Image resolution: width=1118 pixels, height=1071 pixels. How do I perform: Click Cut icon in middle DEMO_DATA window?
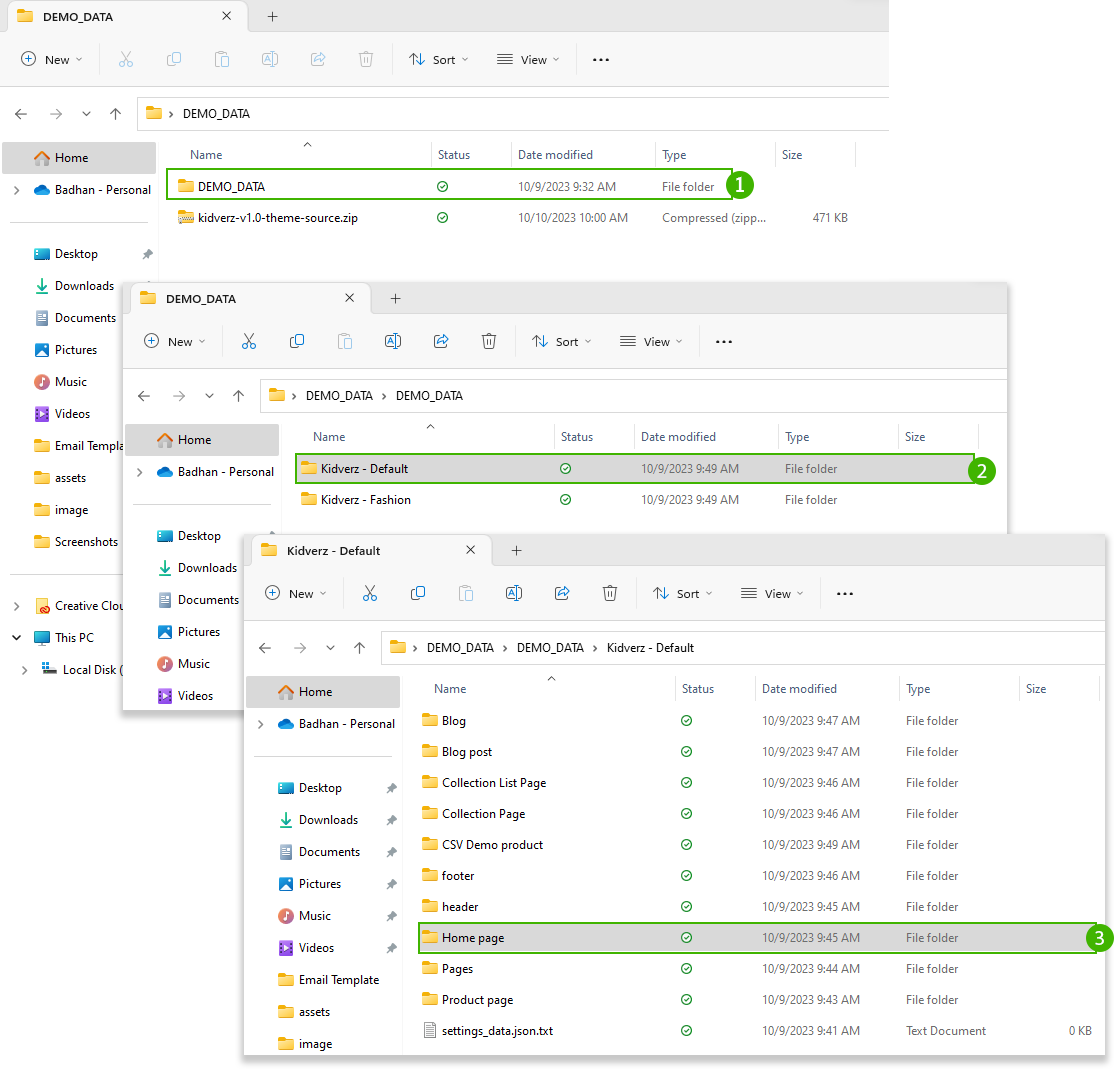[x=248, y=342]
